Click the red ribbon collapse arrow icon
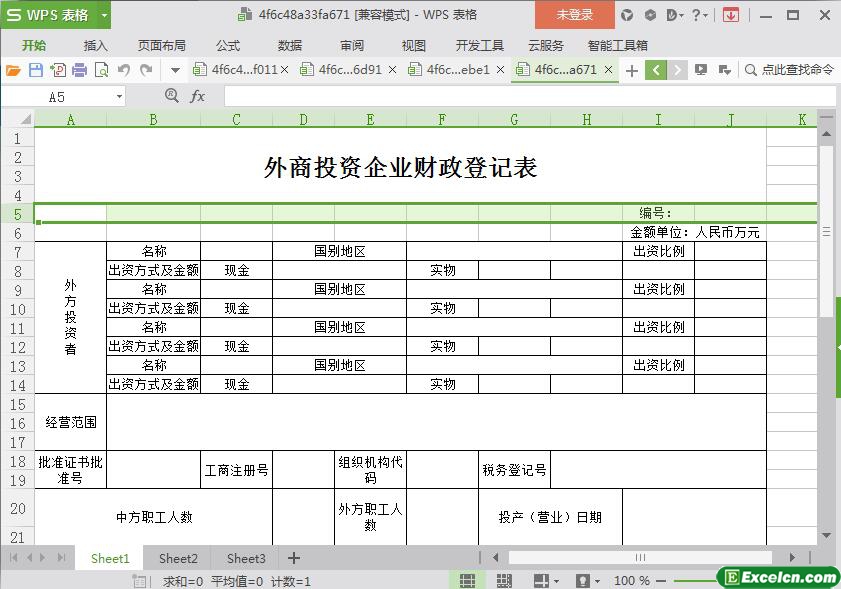This screenshot has height=589, width=841. click(731, 15)
